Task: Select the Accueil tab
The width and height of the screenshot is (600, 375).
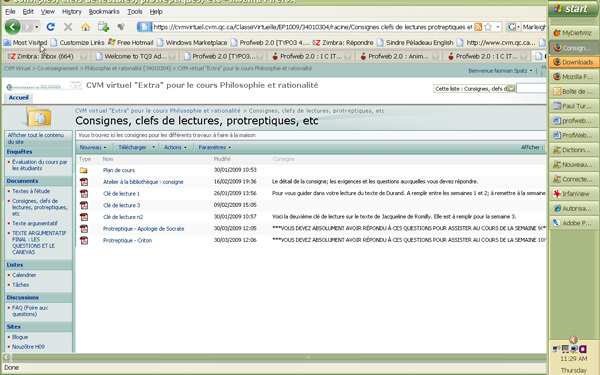Action: coord(18,98)
